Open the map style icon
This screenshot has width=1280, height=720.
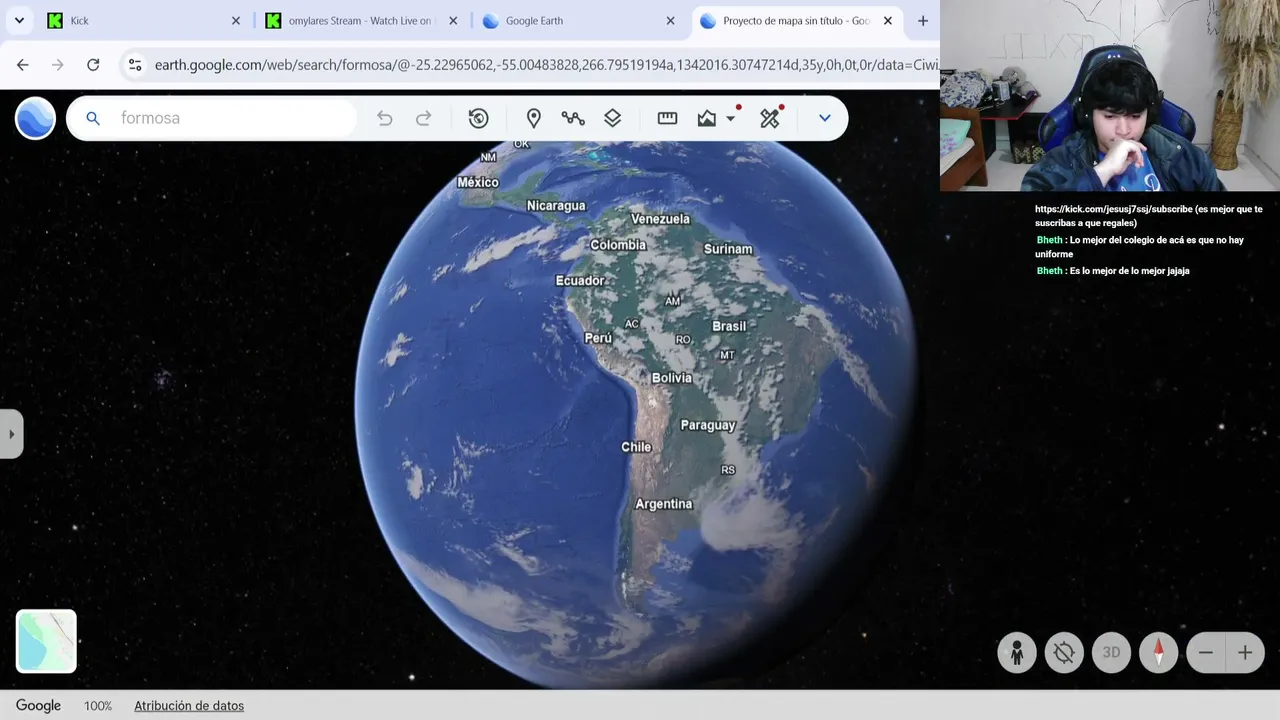pyautogui.click(x=707, y=118)
